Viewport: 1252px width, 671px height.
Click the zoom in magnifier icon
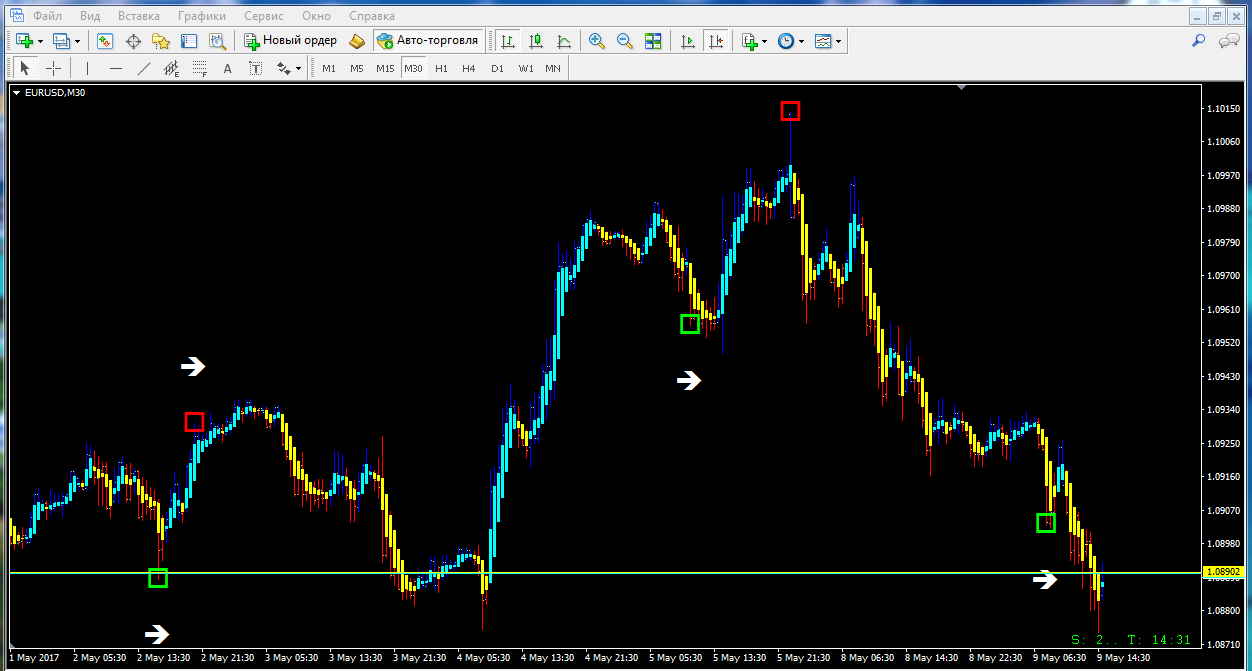597,41
